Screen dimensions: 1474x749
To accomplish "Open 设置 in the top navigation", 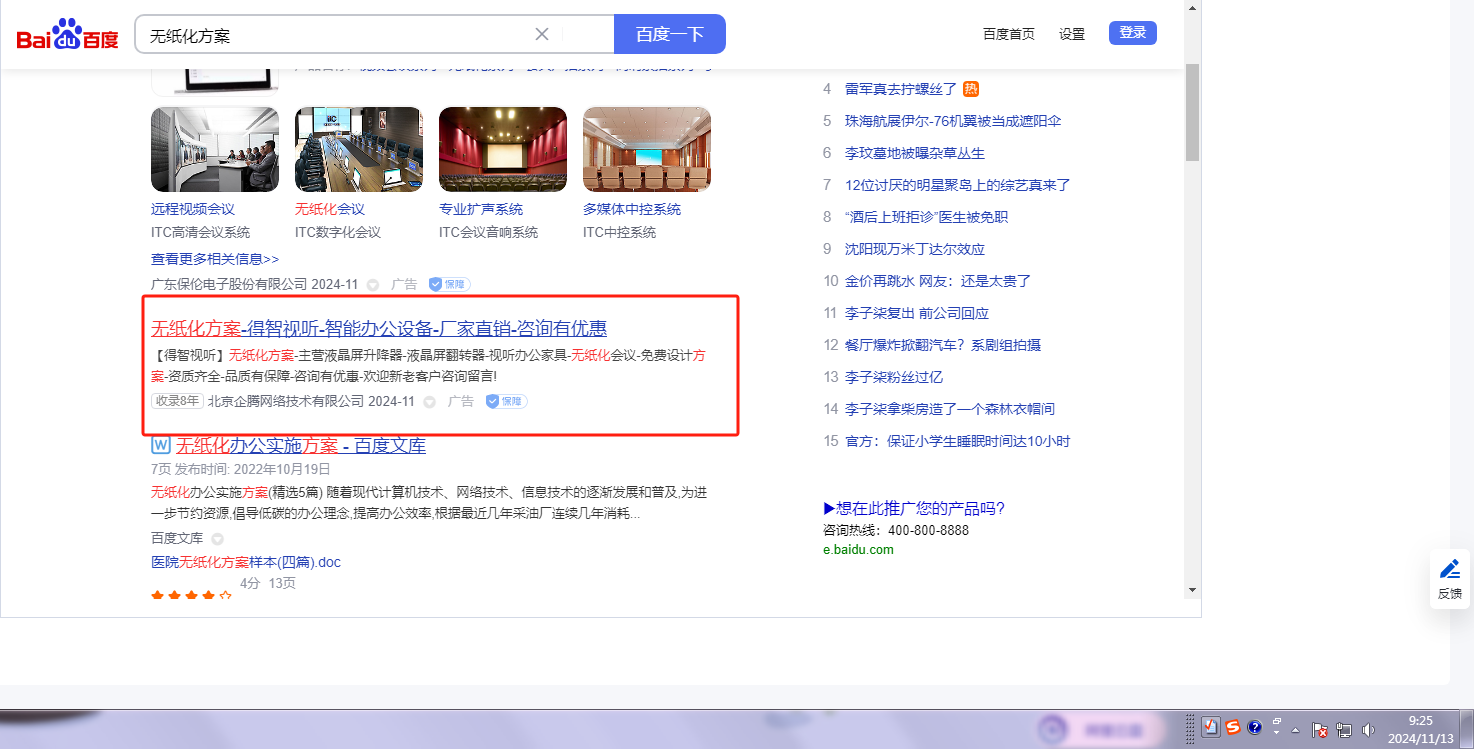I will pos(1072,34).
